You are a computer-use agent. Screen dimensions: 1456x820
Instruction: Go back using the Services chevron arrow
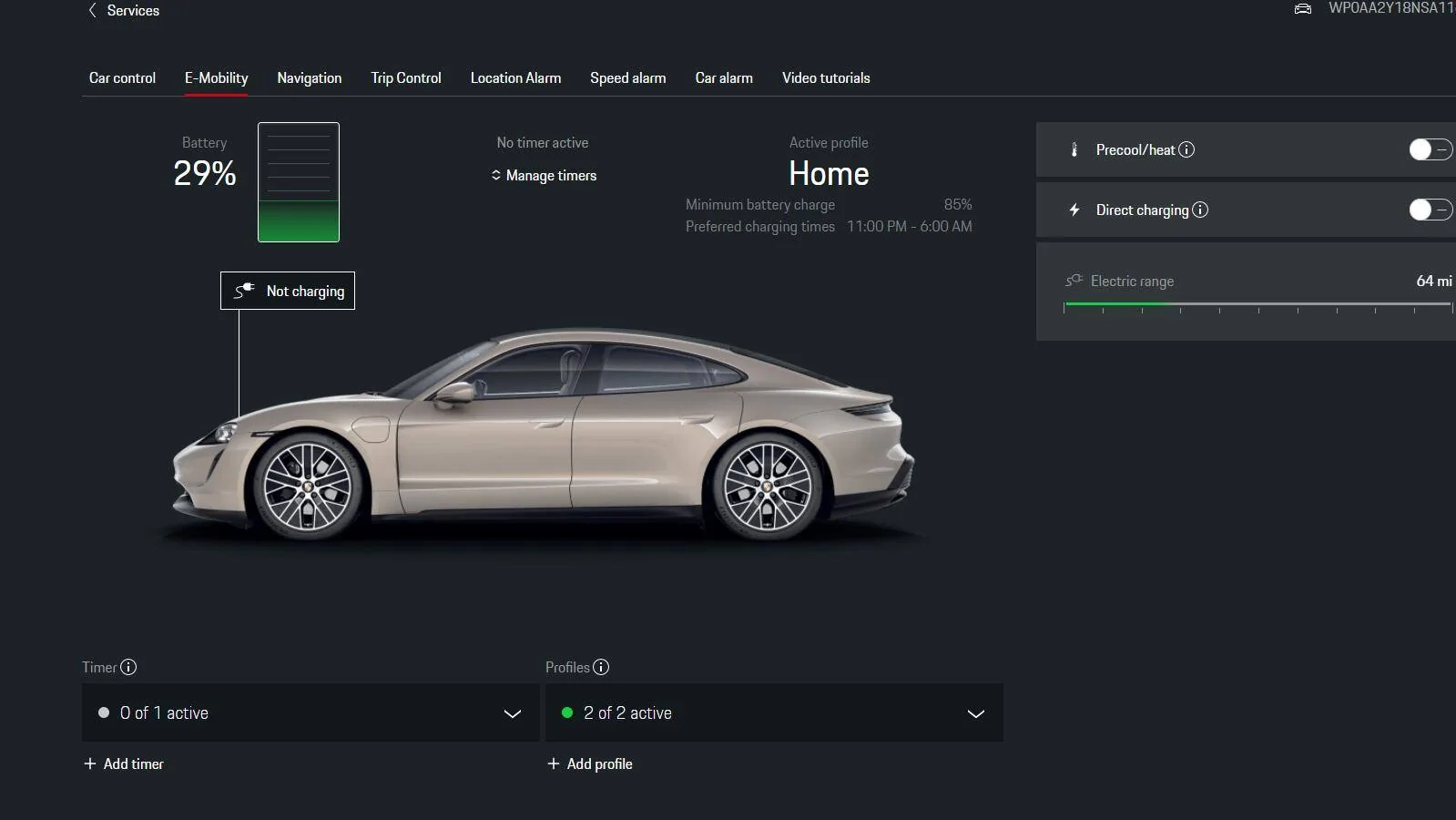(92, 10)
